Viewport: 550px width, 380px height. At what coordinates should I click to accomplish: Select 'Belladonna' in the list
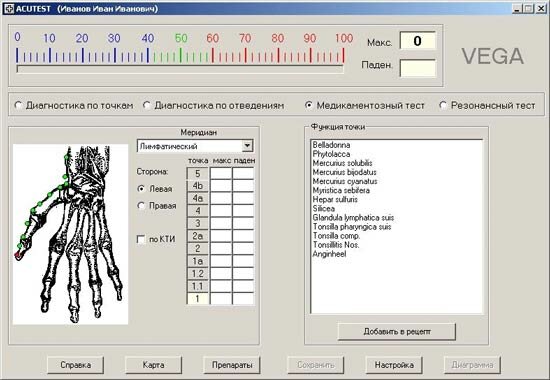pyautogui.click(x=331, y=145)
